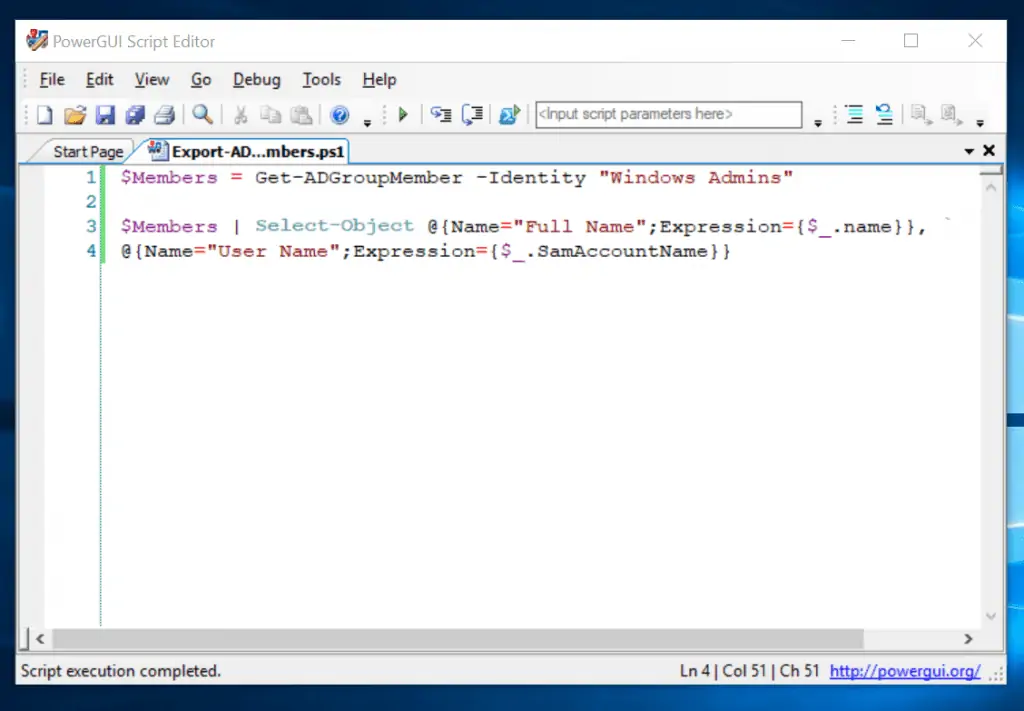Image resolution: width=1024 pixels, height=711 pixels.
Task: Select the Export-AD...mbers.ps1 tab
Action: (x=248, y=151)
